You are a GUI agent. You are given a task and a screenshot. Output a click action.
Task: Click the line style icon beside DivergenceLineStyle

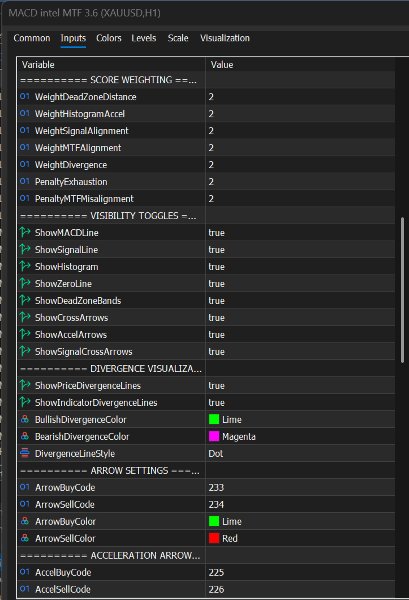point(25,453)
